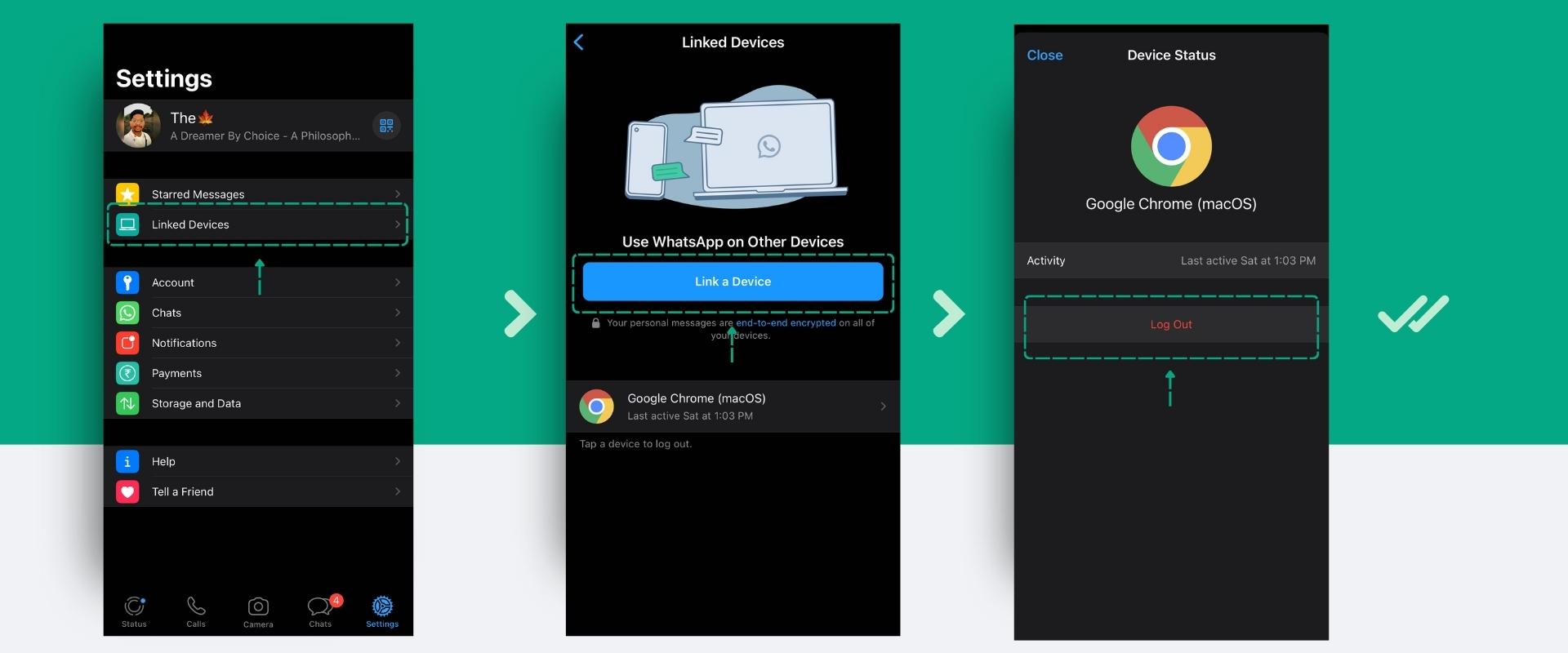Tap the profile picture thumbnail
1568x653 pixels.
pos(138,126)
